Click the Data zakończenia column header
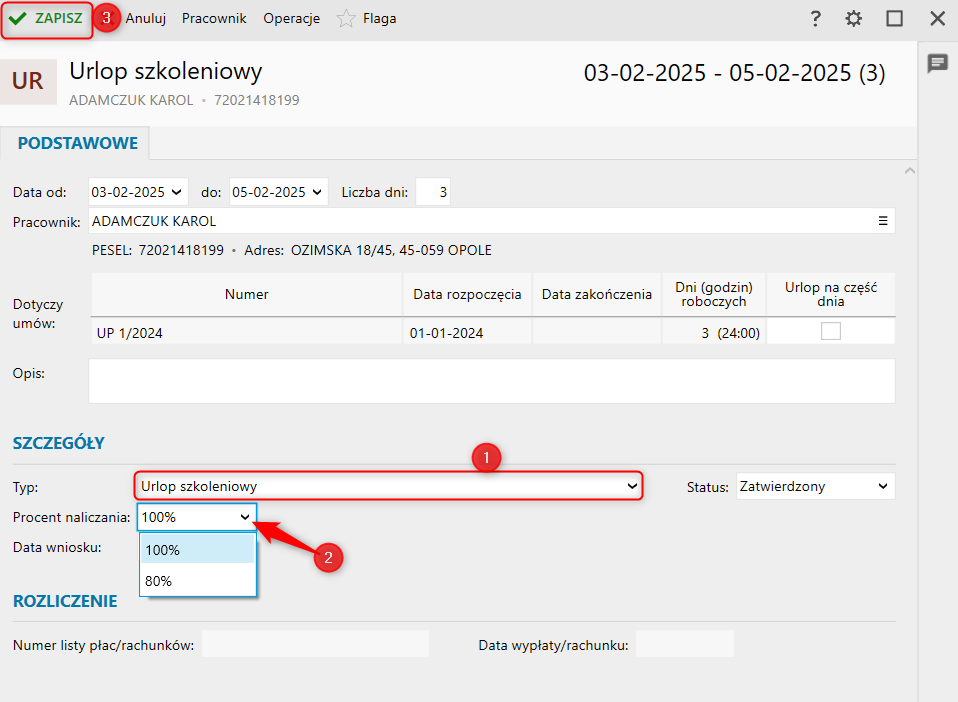Viewport: 958px width, 702px height. pos(597,294)
